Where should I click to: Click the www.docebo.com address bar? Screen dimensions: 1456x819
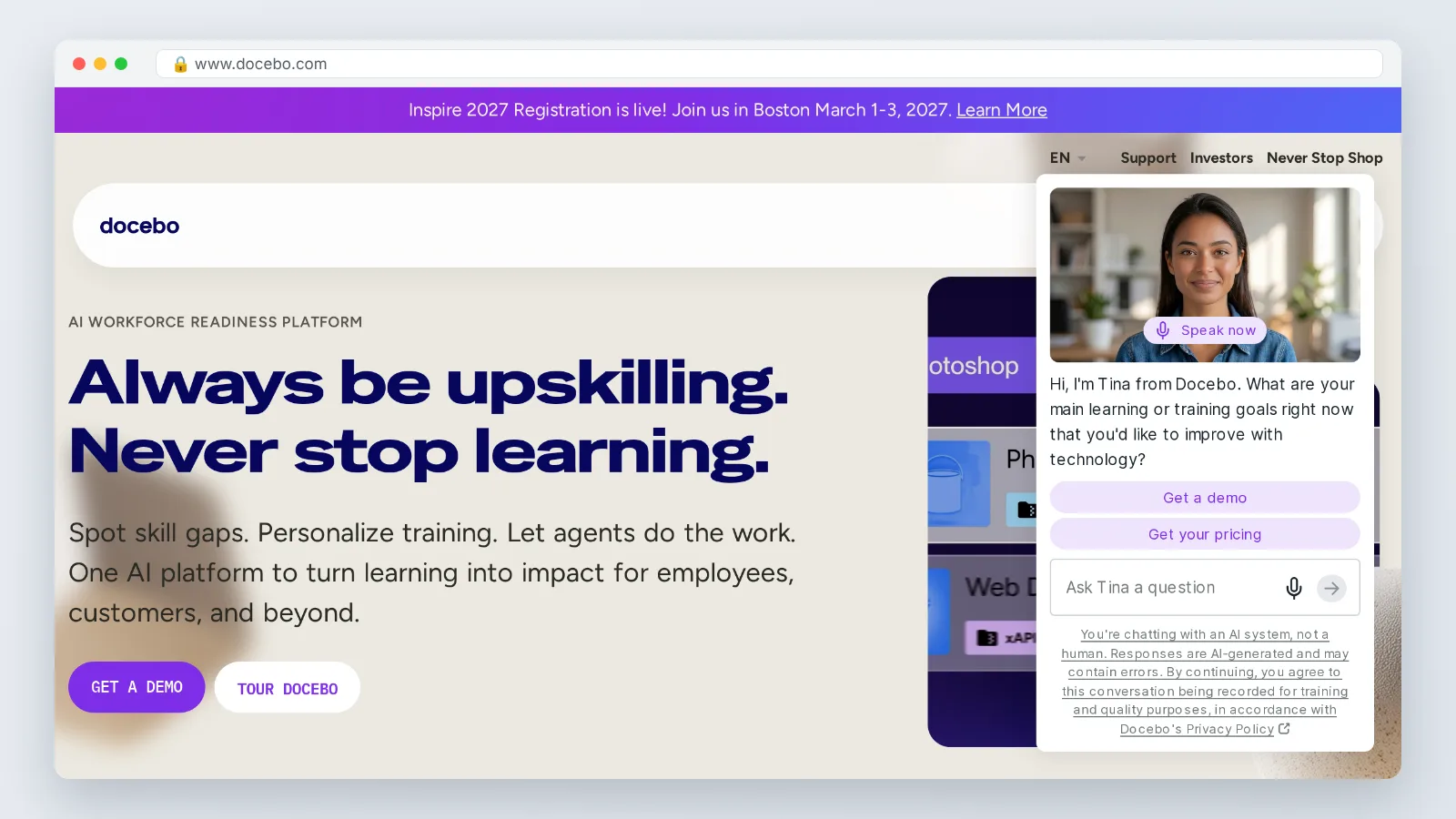(x=769, y=64)
